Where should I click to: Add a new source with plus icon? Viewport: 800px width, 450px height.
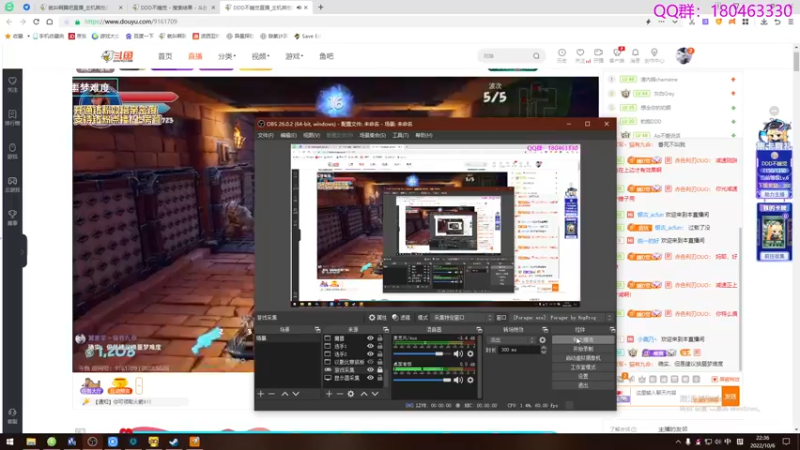[329, 394]
